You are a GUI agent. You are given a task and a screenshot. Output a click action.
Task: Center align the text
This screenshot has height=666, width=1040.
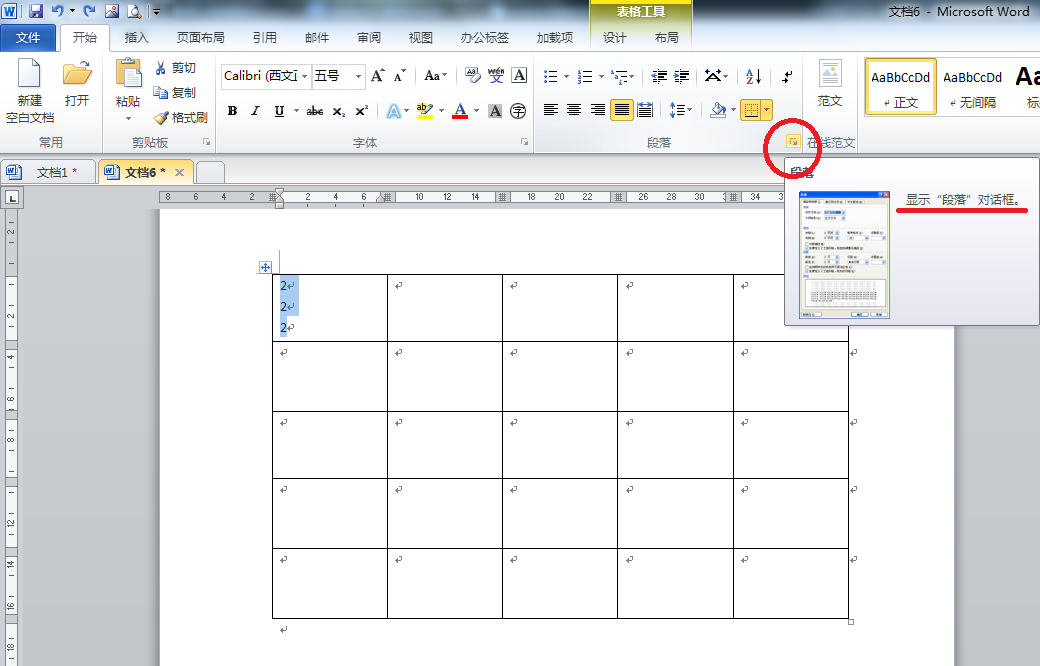coord(574,109)
